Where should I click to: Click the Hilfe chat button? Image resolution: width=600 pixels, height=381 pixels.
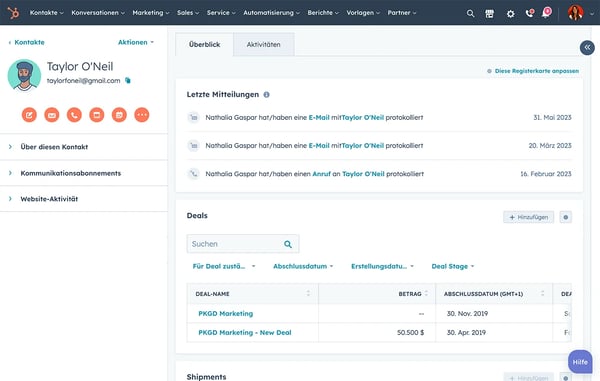click(580, 362)
